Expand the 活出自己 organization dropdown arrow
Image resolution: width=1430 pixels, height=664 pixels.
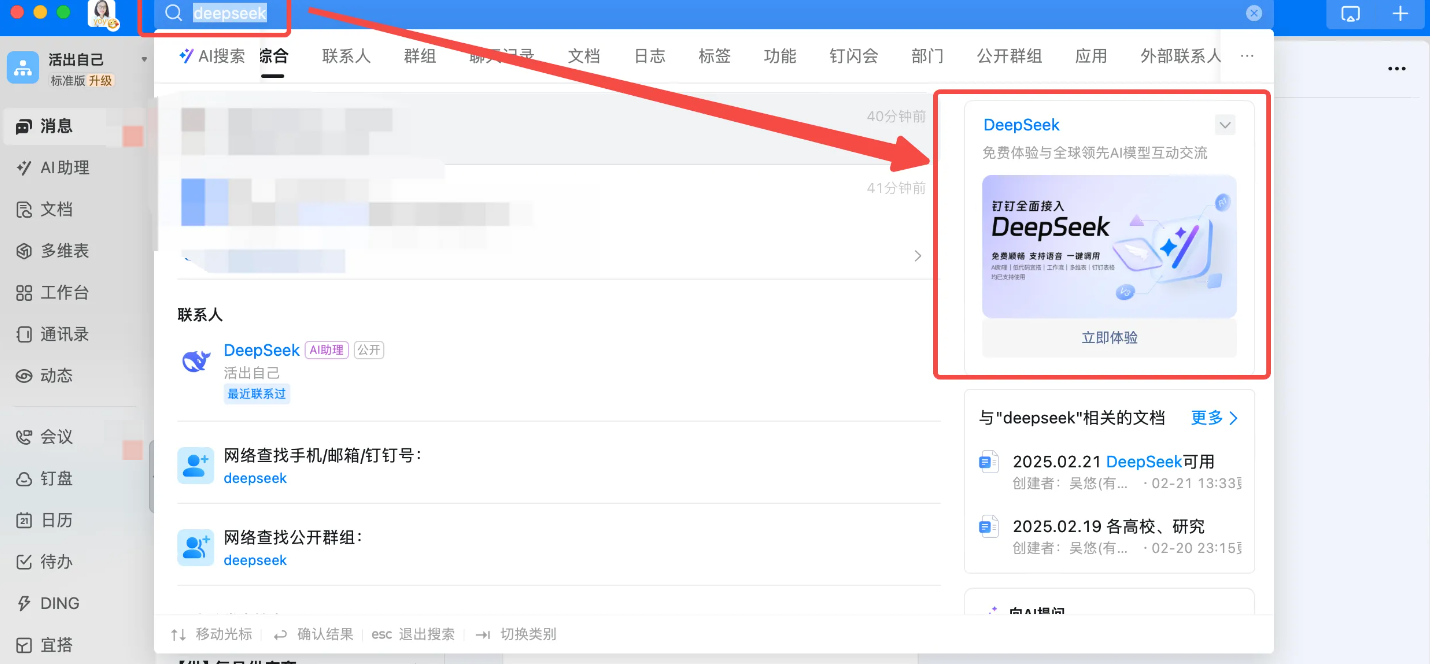tap(144, 60)
